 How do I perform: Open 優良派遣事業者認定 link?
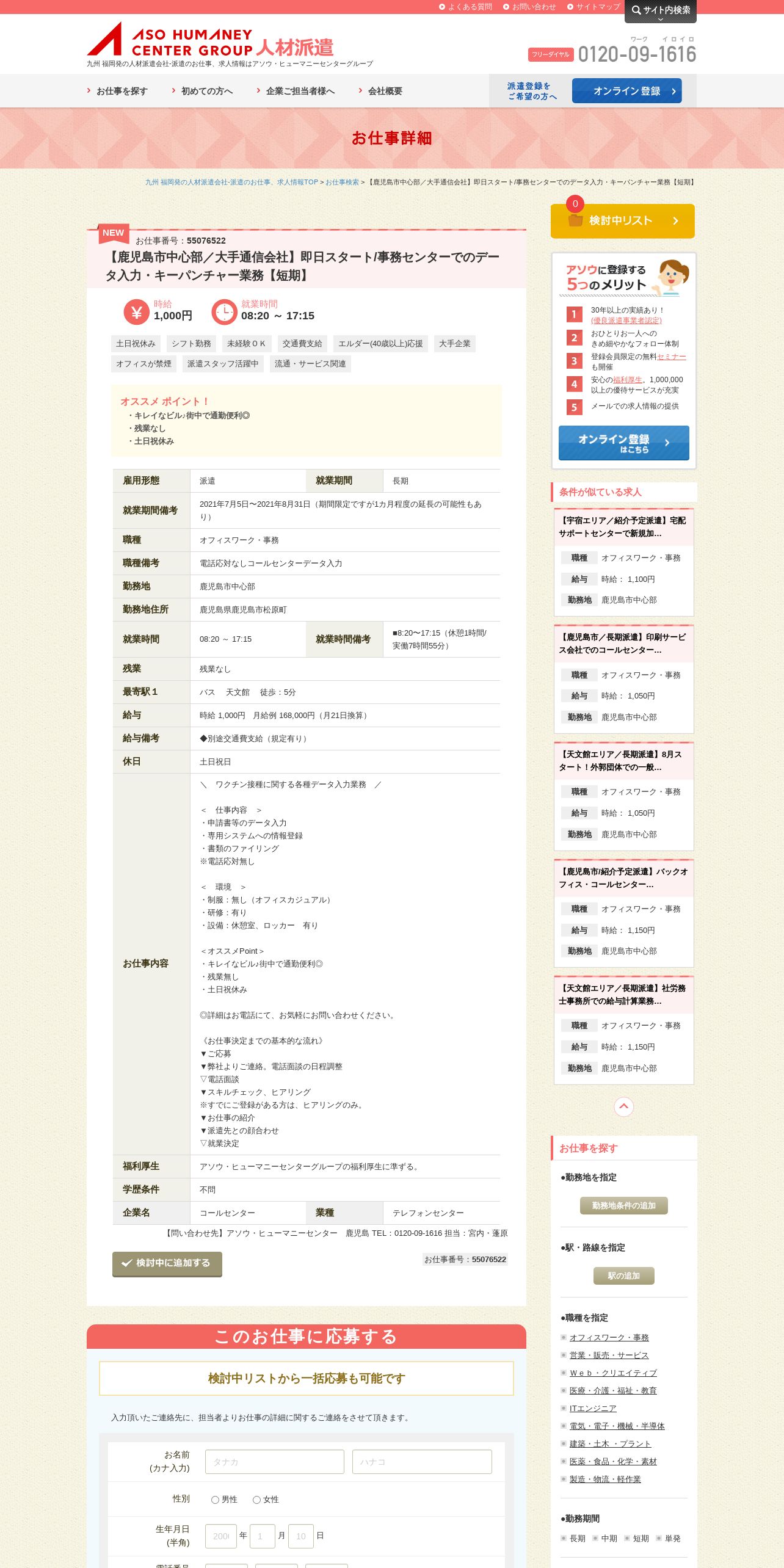(626, 321)
